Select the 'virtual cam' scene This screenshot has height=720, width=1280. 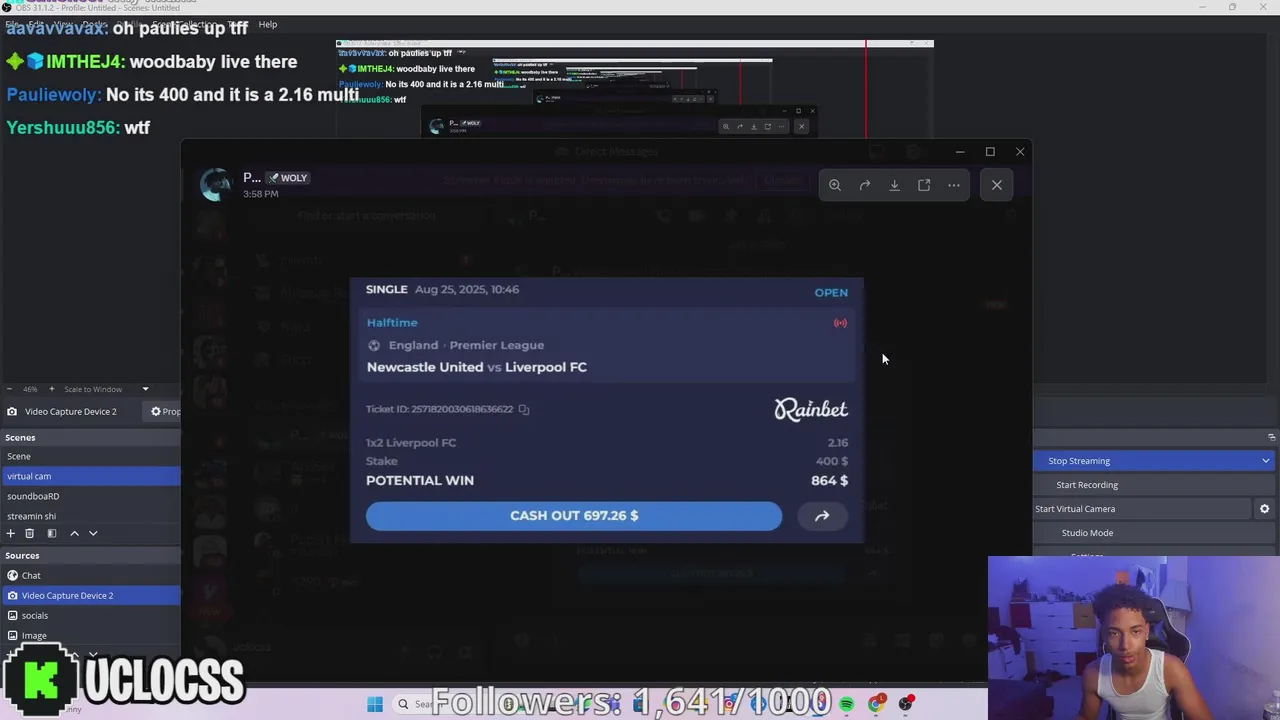(x=90, y=476)
